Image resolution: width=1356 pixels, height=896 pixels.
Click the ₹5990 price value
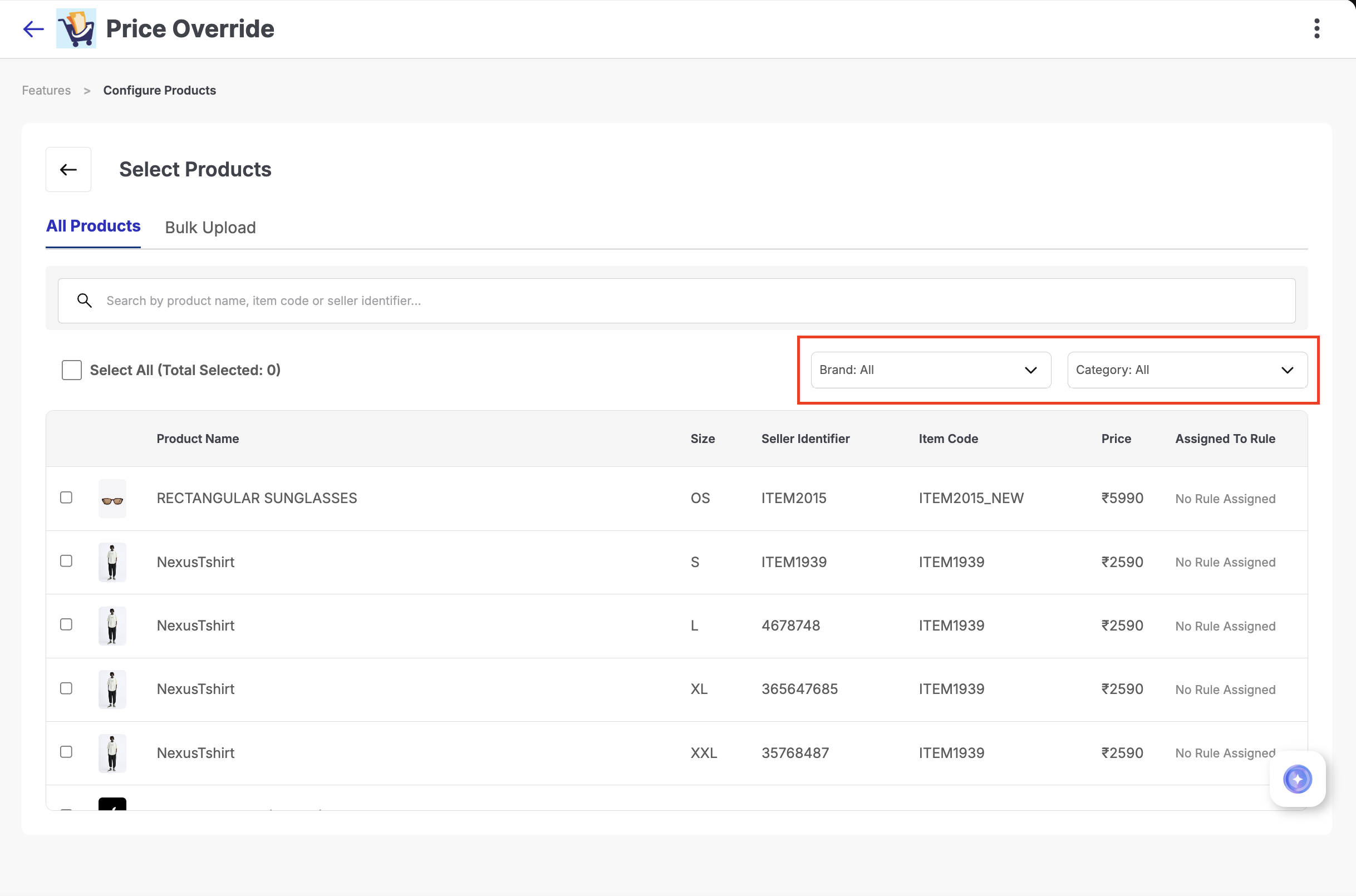click(1122, 498)
